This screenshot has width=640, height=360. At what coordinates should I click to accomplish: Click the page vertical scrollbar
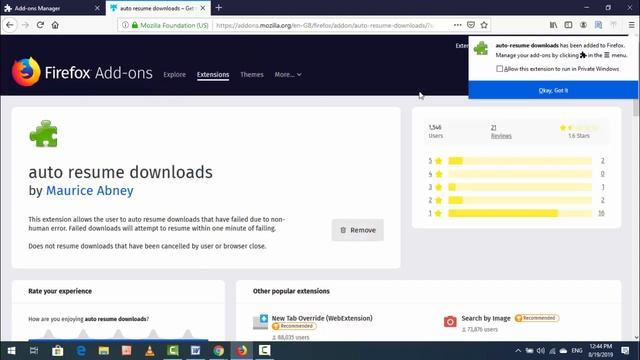pos(636,188)
